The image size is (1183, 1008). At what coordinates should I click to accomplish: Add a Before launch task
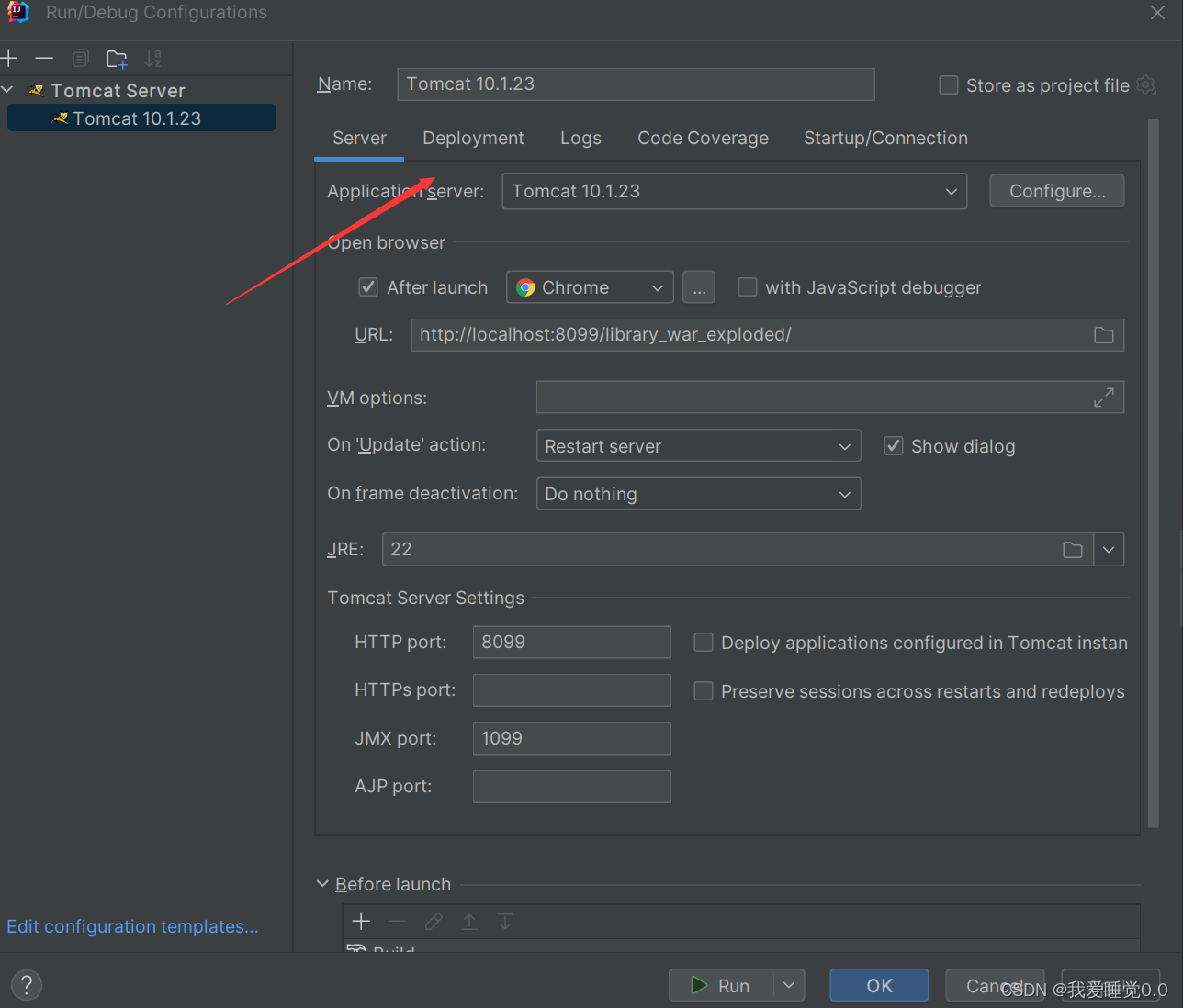pyautogui.click(x=362, y=921)
